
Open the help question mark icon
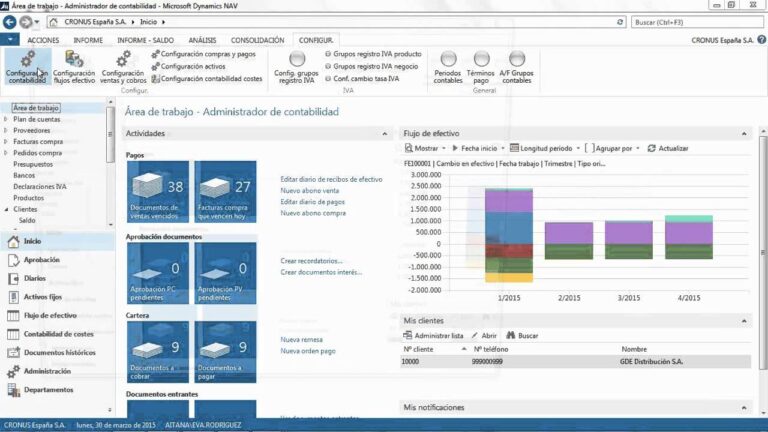(x=761, y=40)
